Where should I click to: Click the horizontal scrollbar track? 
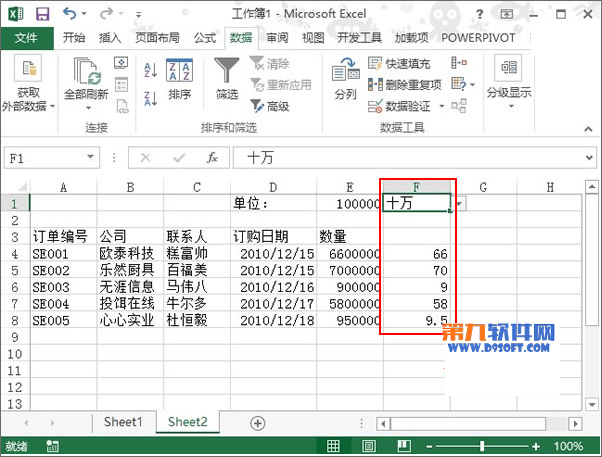pyautogui.click(x=468, y=424)
